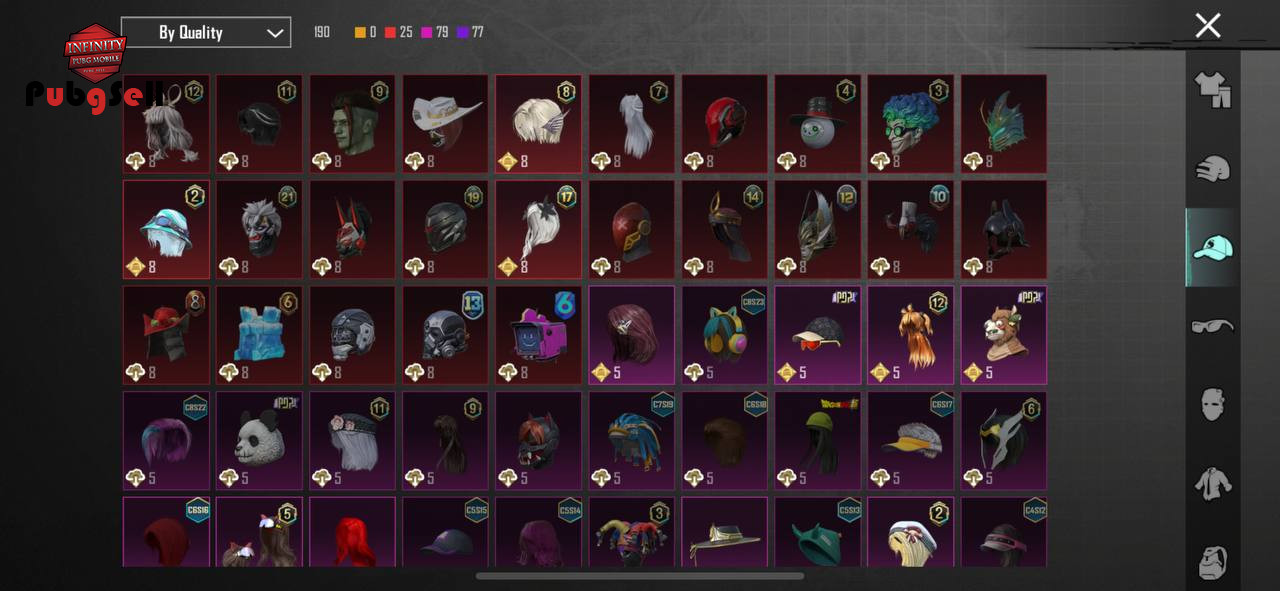The height and width of the screenshot is (591, 1280).
Task: Click the horizontal scrollbar at bottom
Action: pyautogui.click(x=640, y=576)
